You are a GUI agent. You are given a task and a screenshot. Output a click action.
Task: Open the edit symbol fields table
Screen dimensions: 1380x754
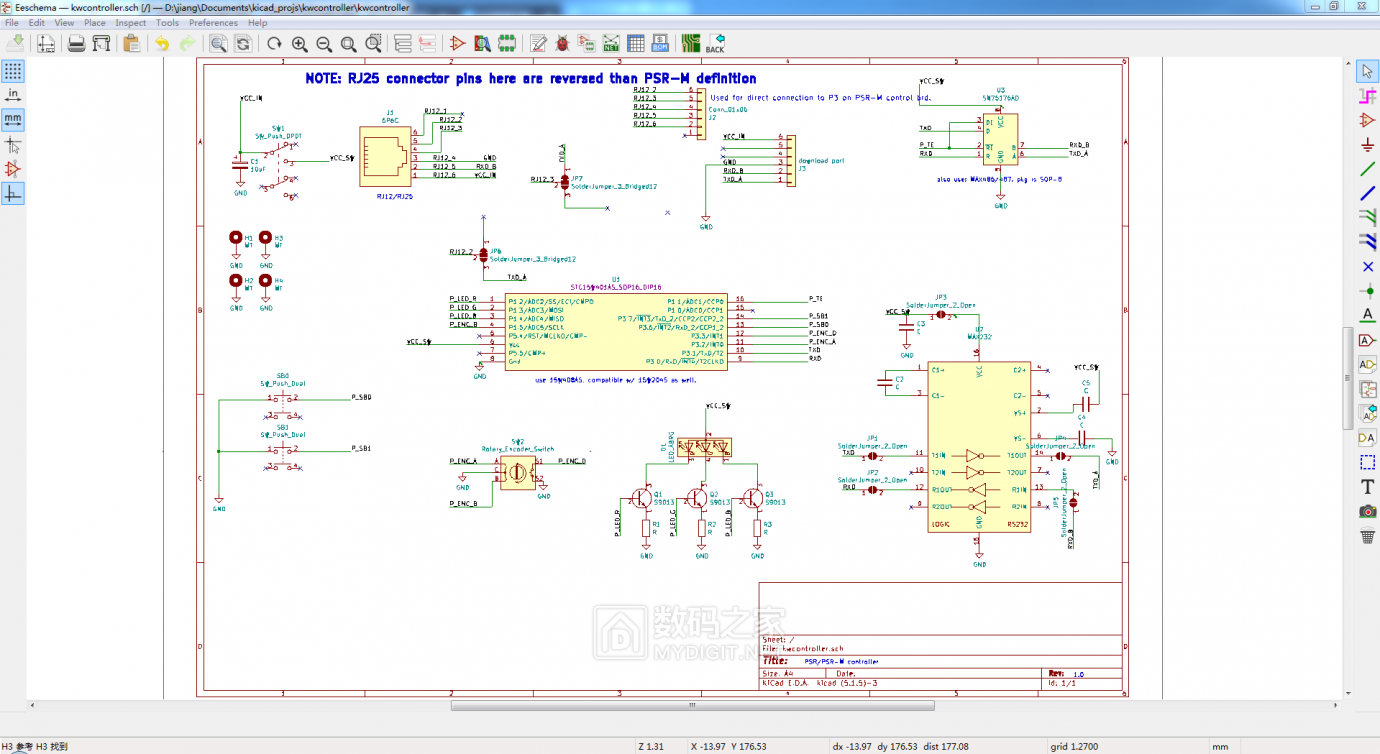[x=636, y=43]
